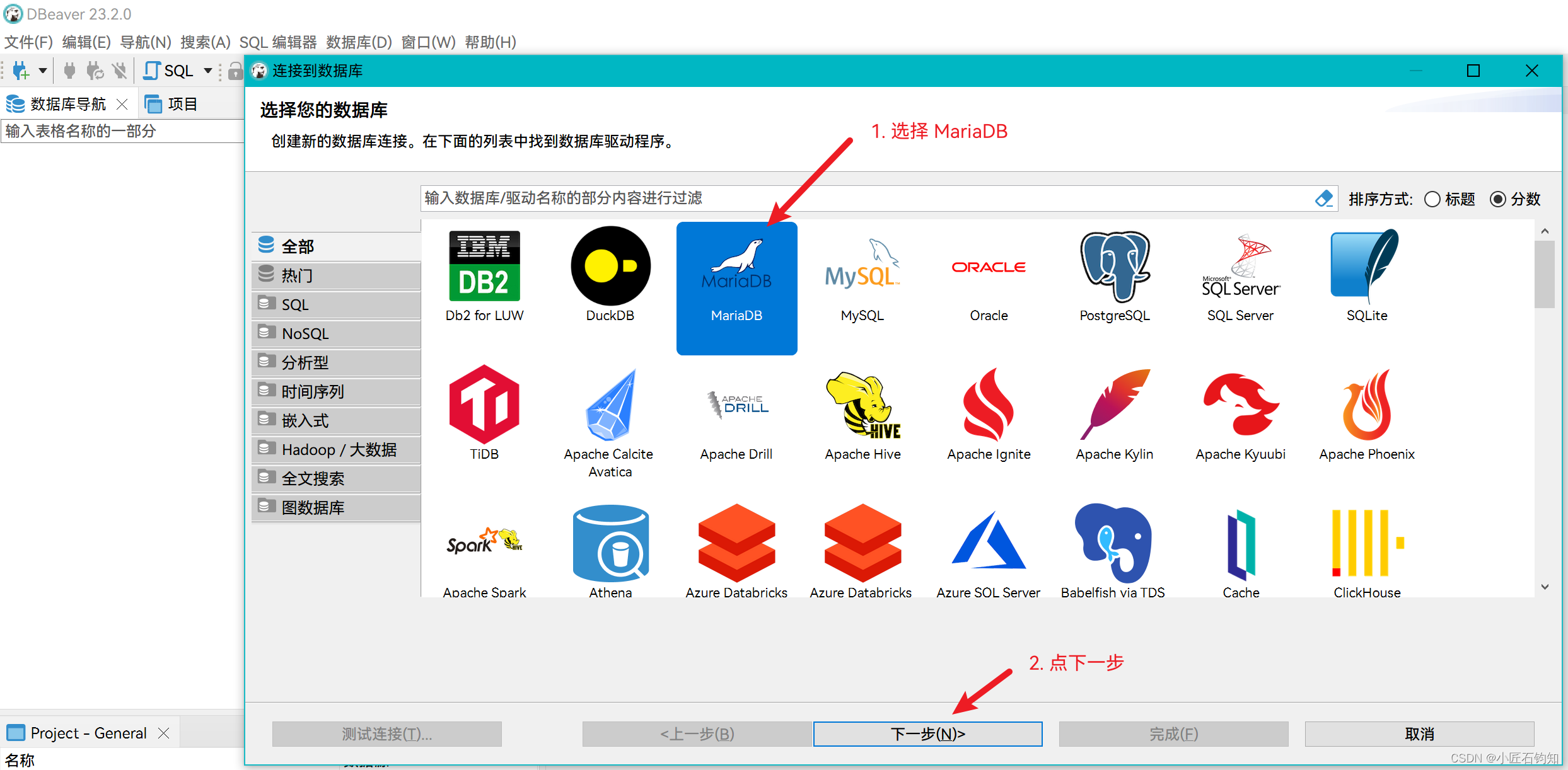Select the 全文搜索 category
This screenshot has width=1568, height=770.
[336, 478]
